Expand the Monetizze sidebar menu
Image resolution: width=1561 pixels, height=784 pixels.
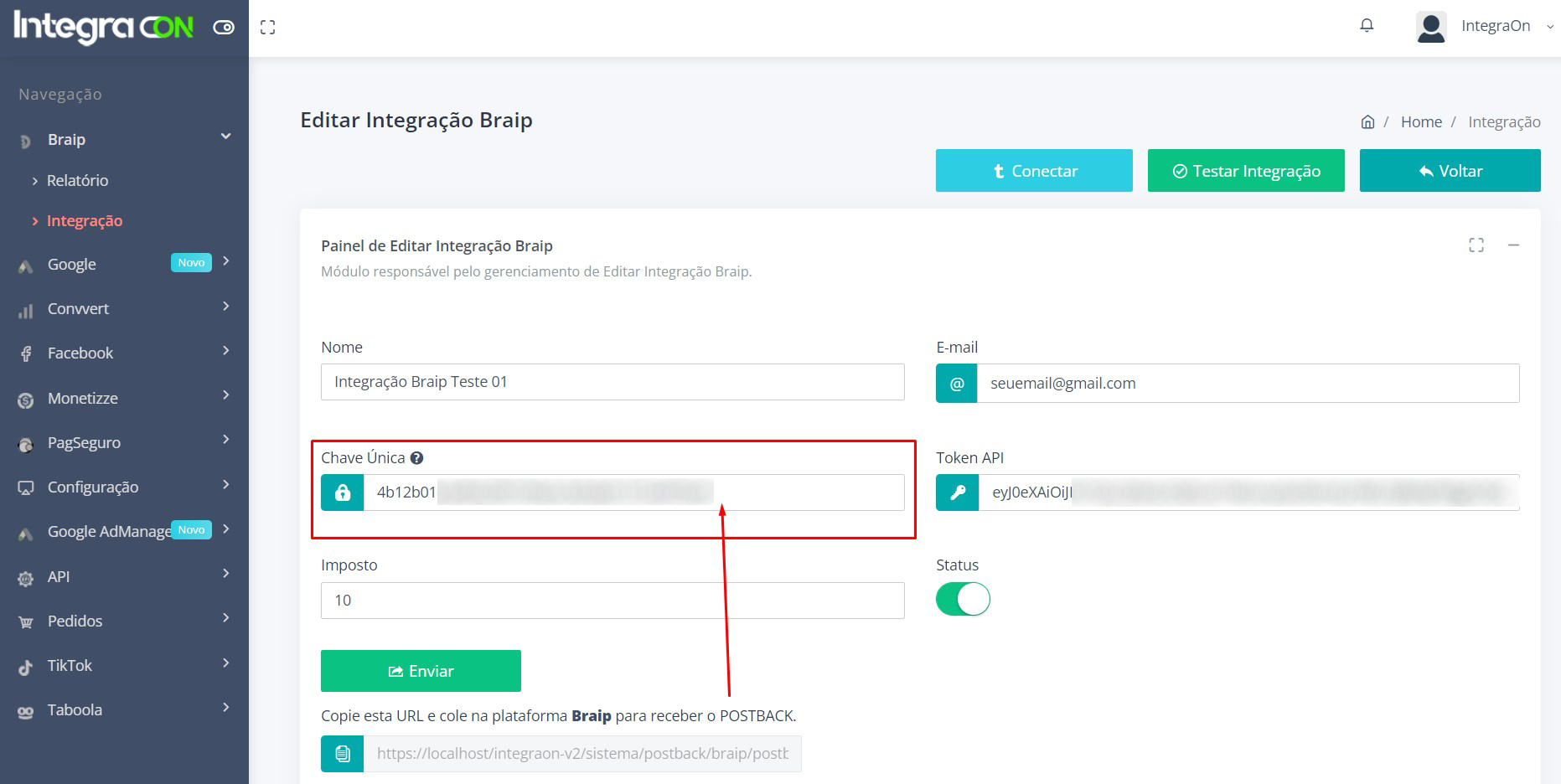pos(124,398)
